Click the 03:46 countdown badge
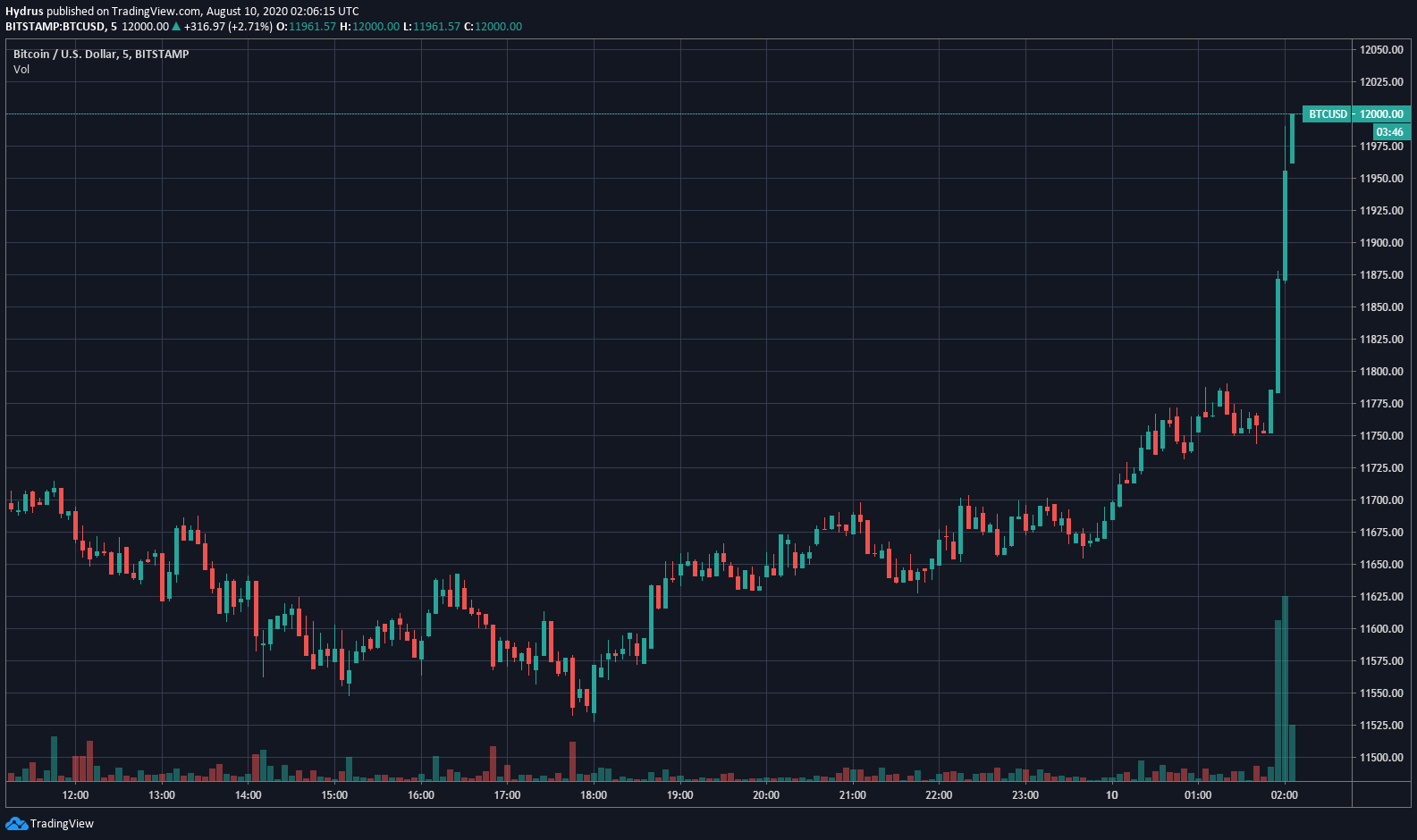This screenshot has width=1417, height=840. click(1389, 132)
